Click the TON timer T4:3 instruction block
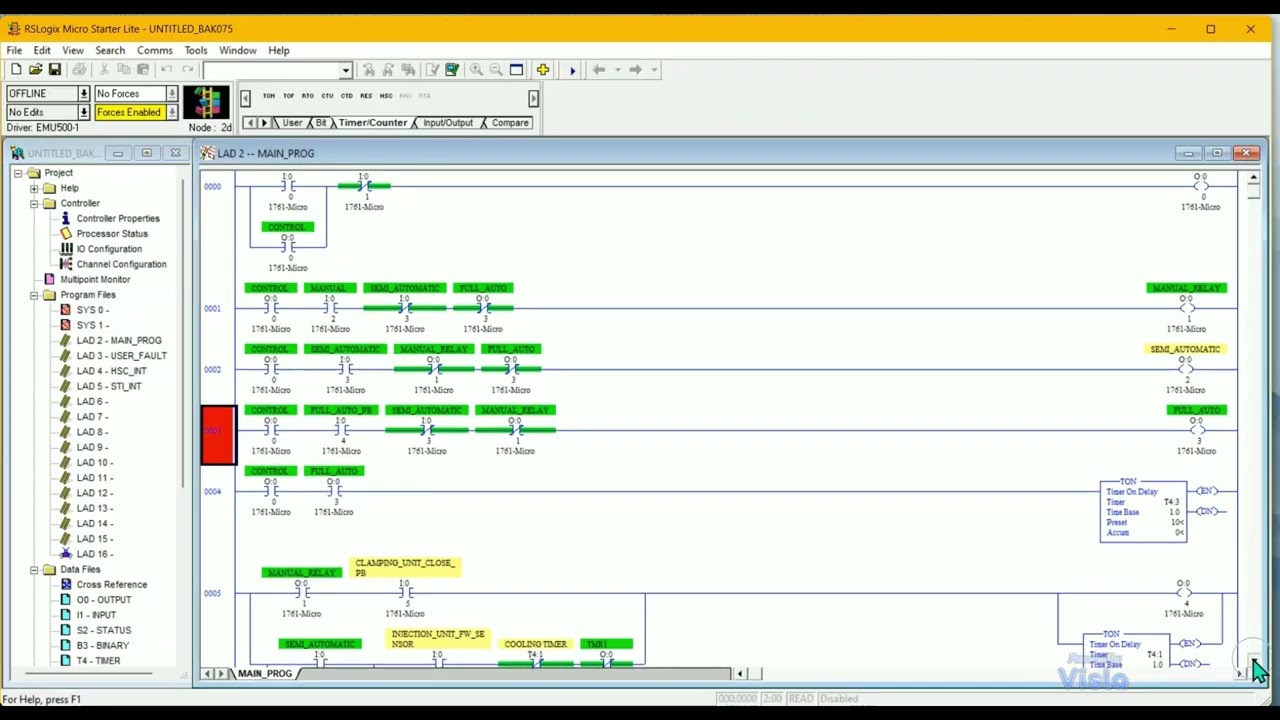The image size is (1280, 720). pyautogui.click(x=1144, y=512)
